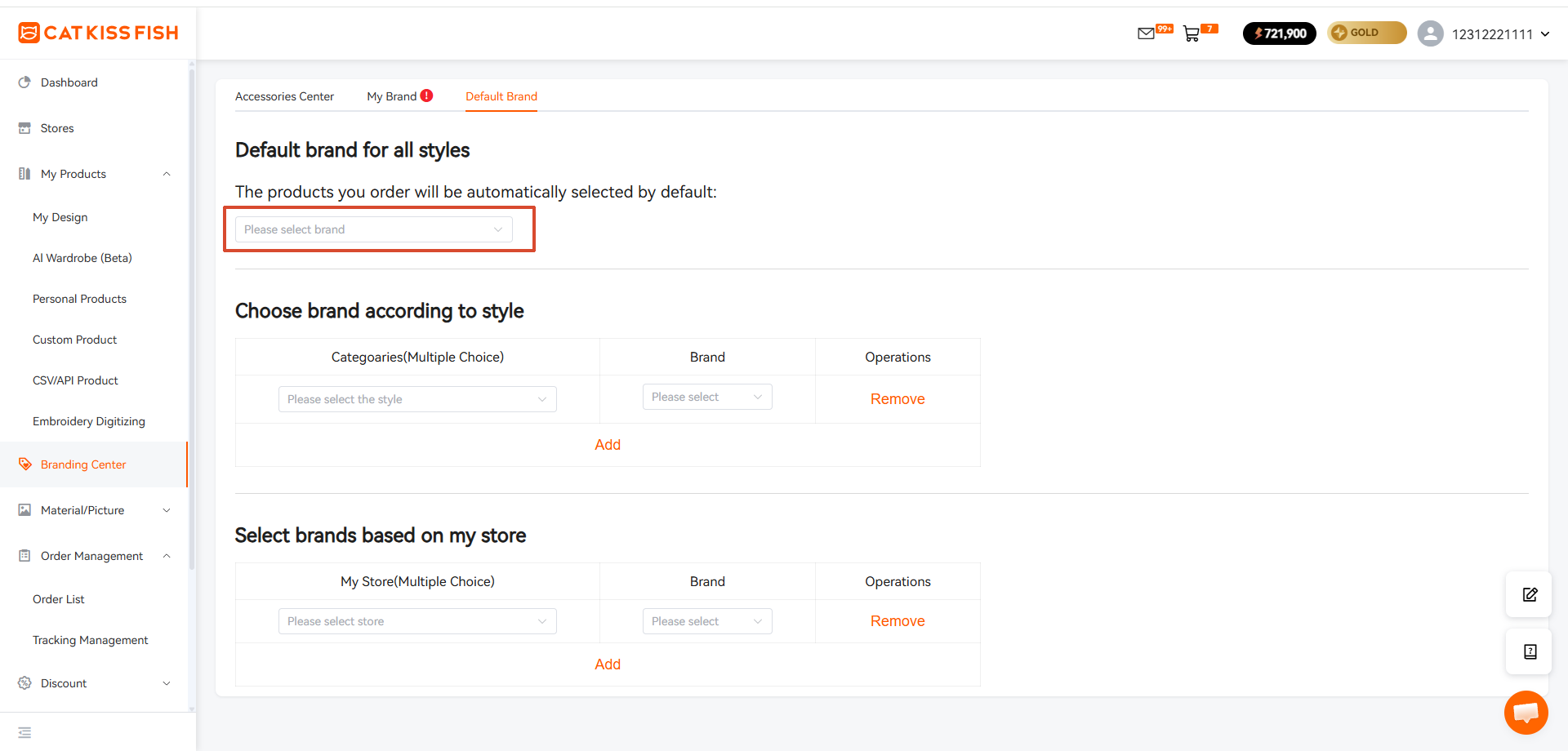The width and height of the screenshot is (1568, 751).
Task: Open the 'Please select store' dropdown
Action: point(417,621)
